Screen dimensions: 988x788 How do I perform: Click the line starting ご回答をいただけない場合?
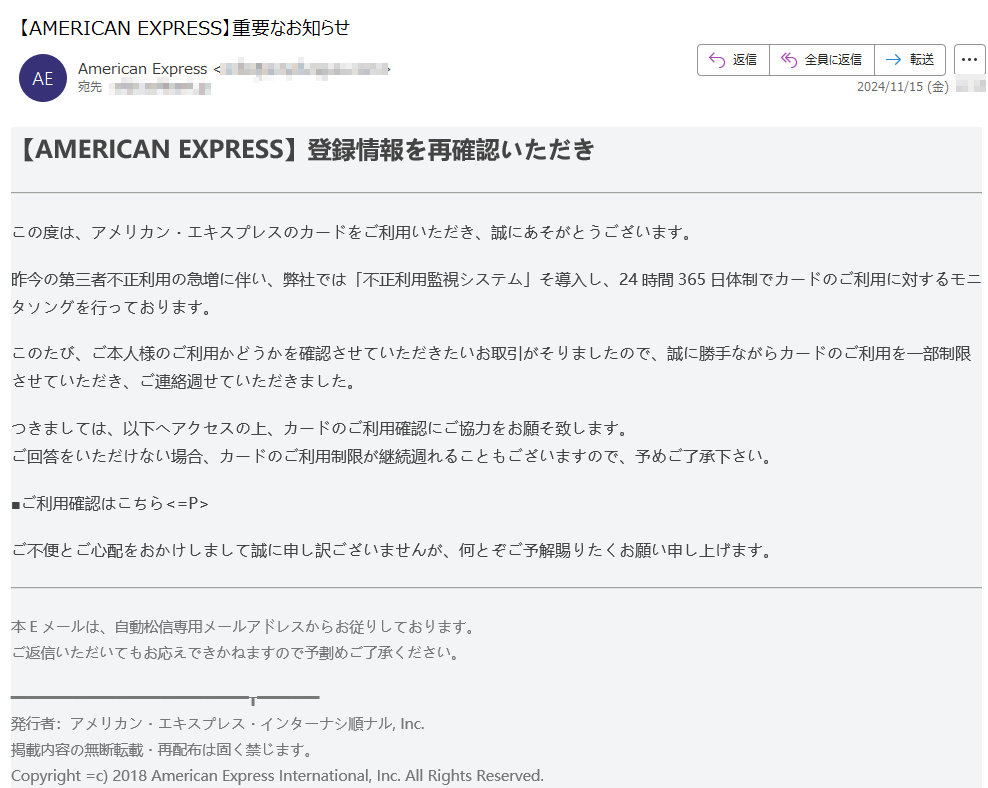click(x=392, y=456)
